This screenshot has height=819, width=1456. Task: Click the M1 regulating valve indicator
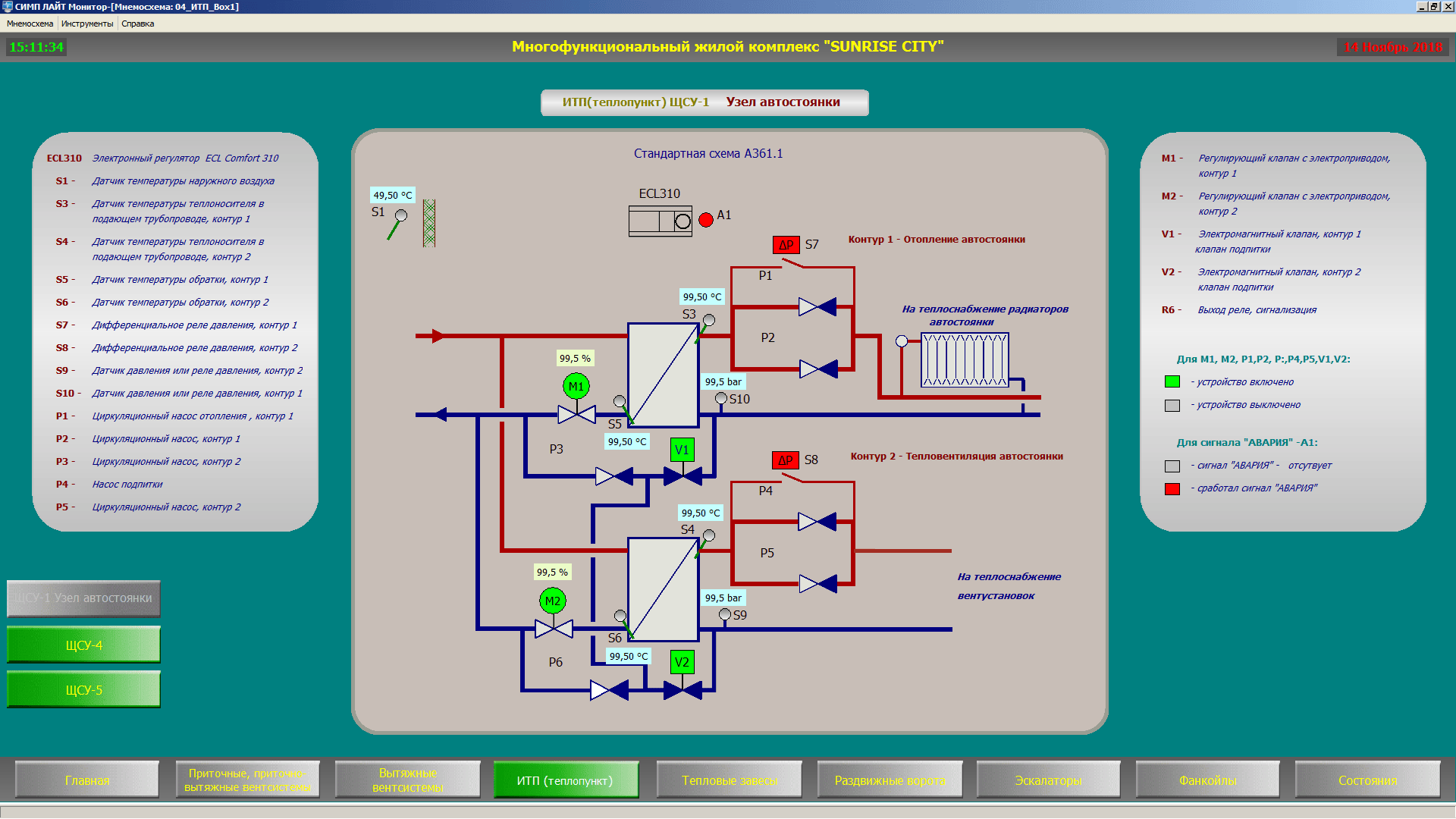pyautogui.click(x=576, y=386)
